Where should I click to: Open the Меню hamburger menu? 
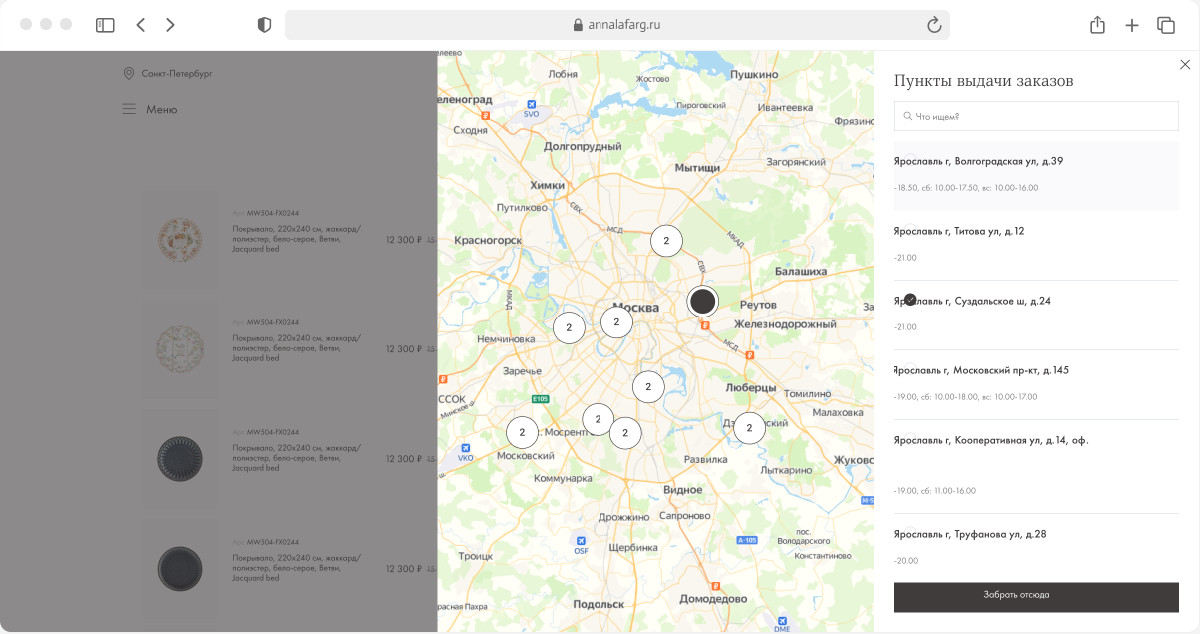[x=150, y=109]
